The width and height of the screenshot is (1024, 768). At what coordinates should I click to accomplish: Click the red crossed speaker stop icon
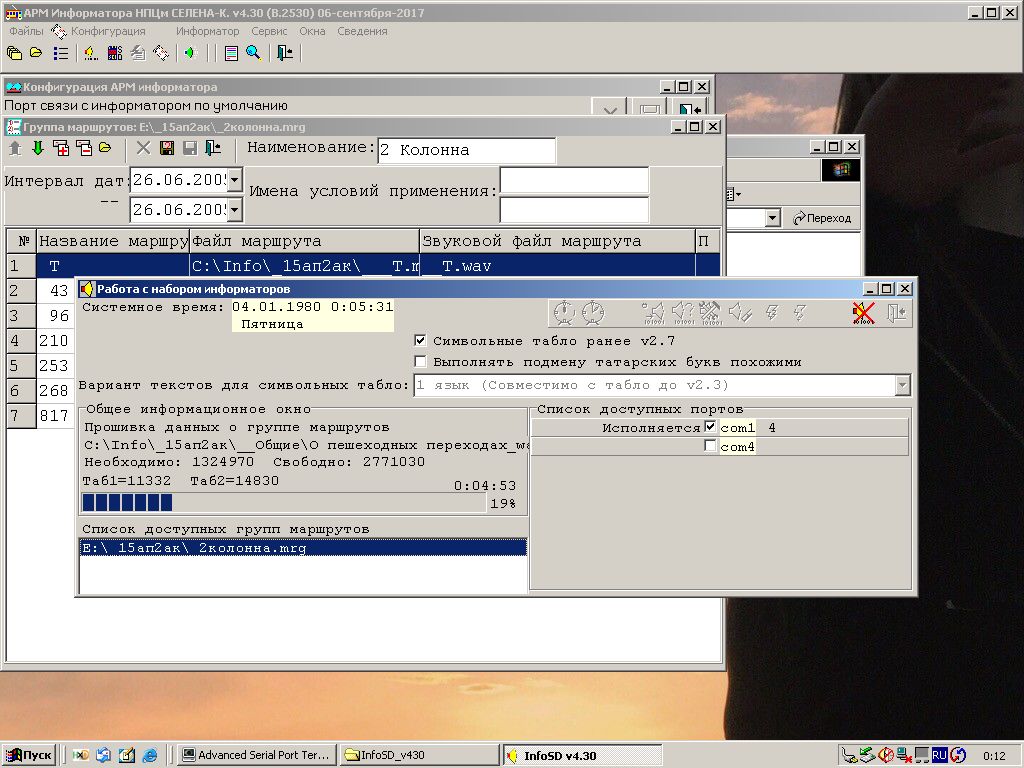[x=863, y=313]
